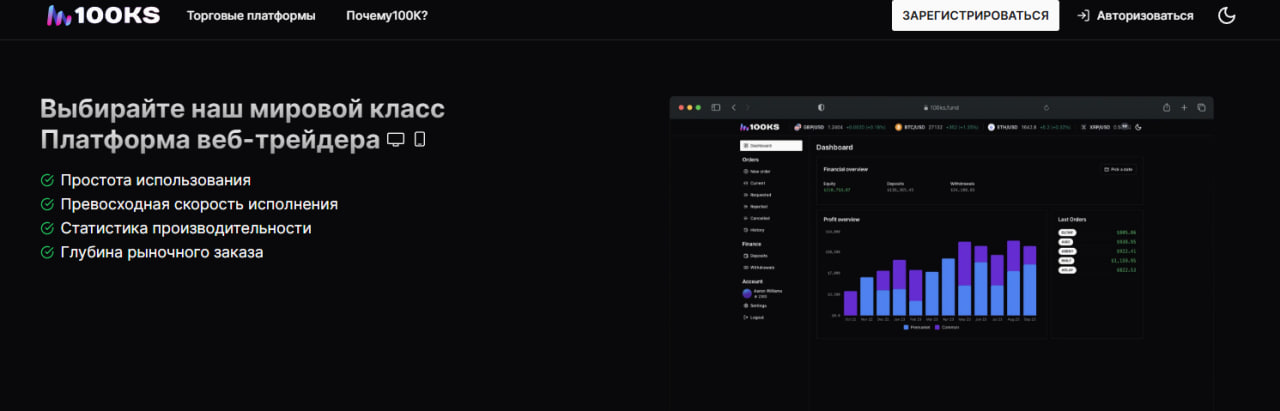The width and height of the screenshot is (1280, 411).
Task: Select Dashboard in the preview sidebar
Action: (x=771, y=146)
